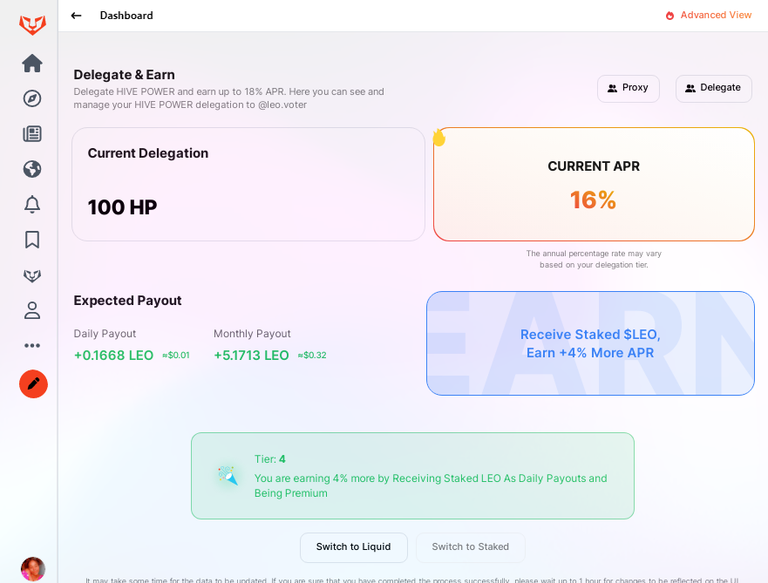Viewport: 768px width, 583px height.
Task: Switch payout to Liquid
Action: tap(354, 547)
